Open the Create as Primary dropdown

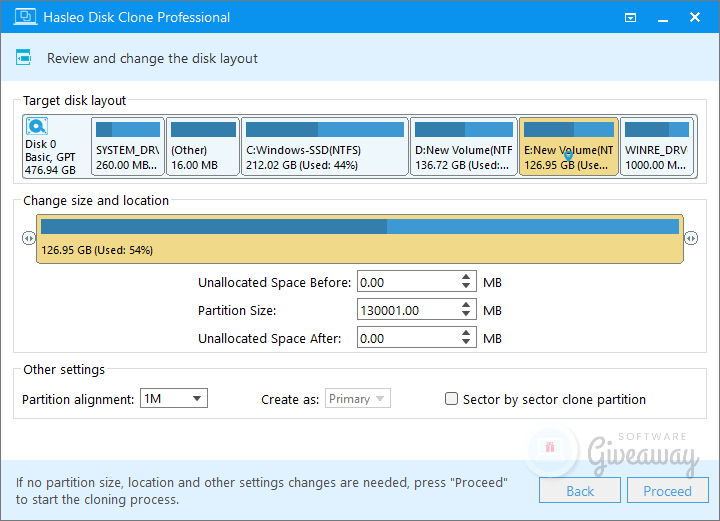pos(358,398)
